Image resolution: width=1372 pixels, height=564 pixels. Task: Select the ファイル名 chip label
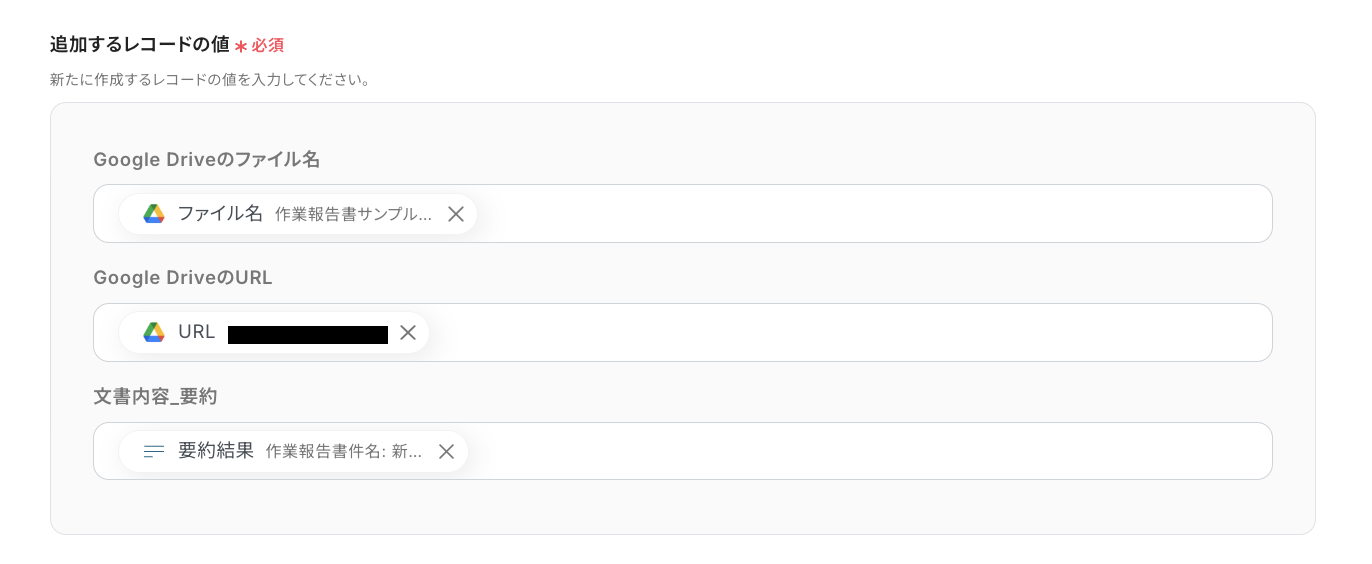click(x=220, y=213)
